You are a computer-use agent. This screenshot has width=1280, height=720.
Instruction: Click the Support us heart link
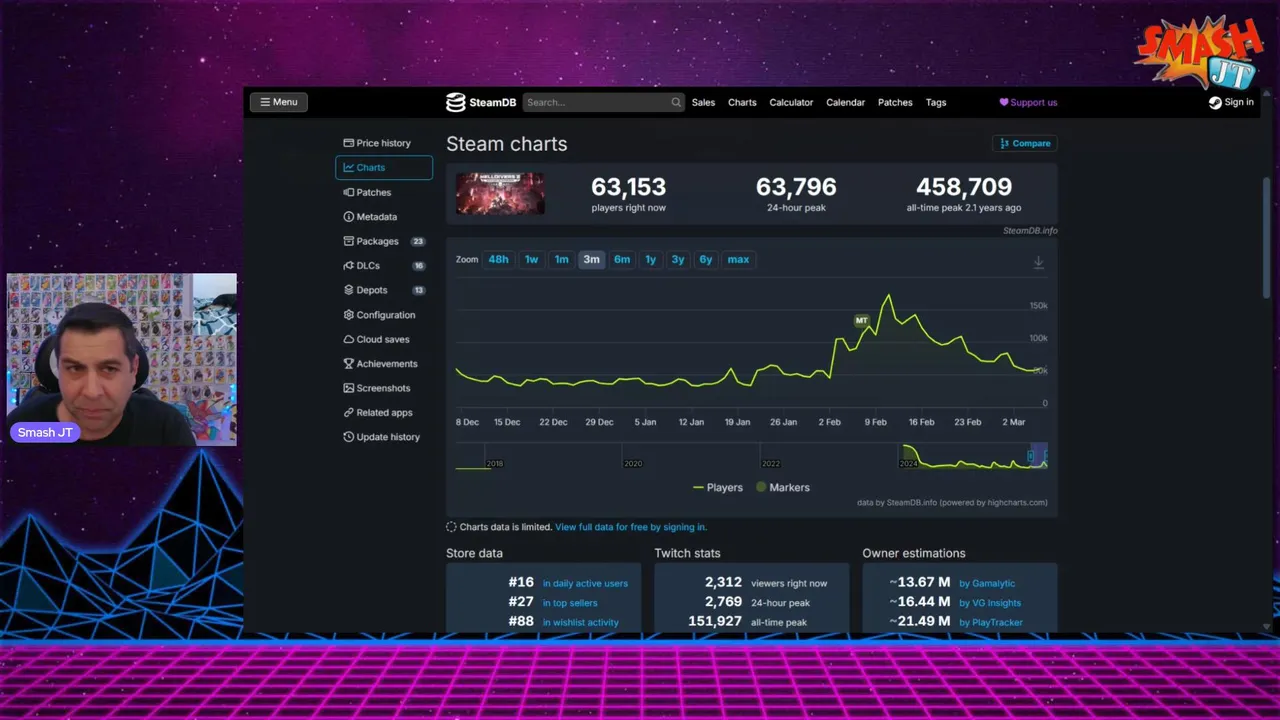[x=1028, y=102]
